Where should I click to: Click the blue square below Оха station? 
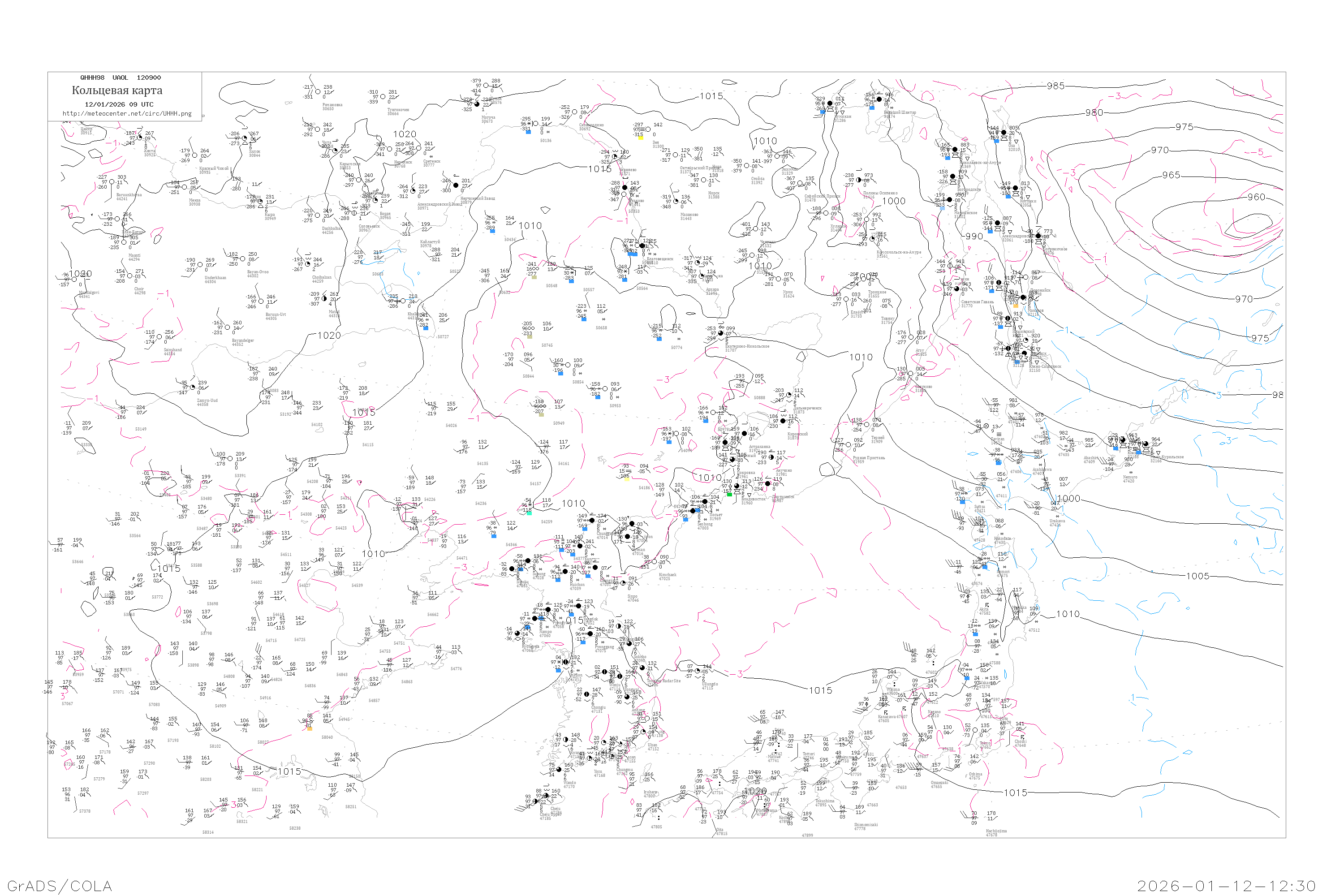996,141
